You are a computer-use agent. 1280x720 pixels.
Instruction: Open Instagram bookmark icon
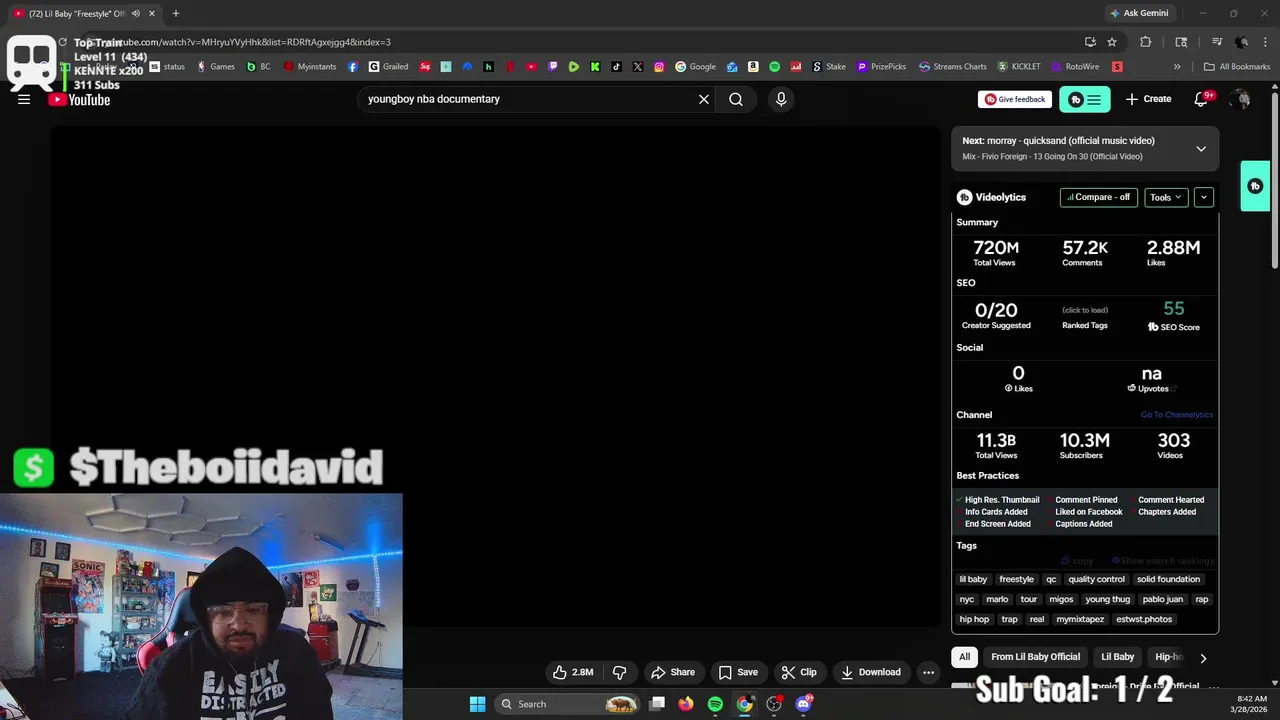659,67
